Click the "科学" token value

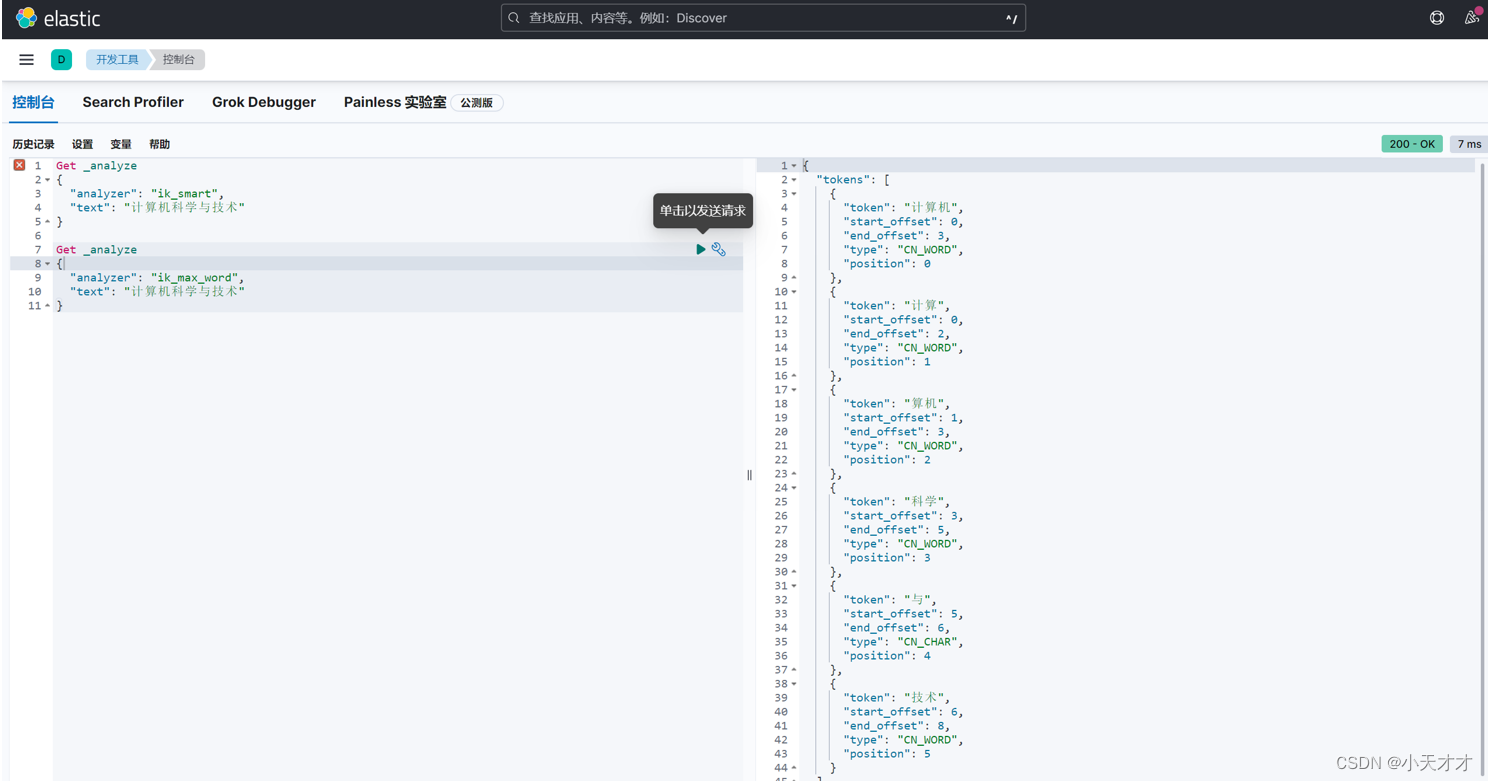pyautogui.click(x=924, y=502)
